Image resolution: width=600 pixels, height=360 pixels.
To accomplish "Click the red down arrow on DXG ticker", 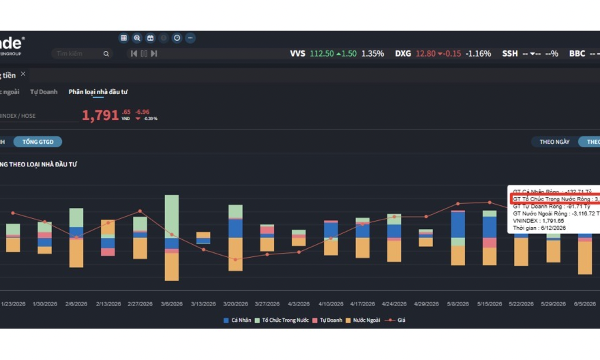I will click(x=440, y=54).
